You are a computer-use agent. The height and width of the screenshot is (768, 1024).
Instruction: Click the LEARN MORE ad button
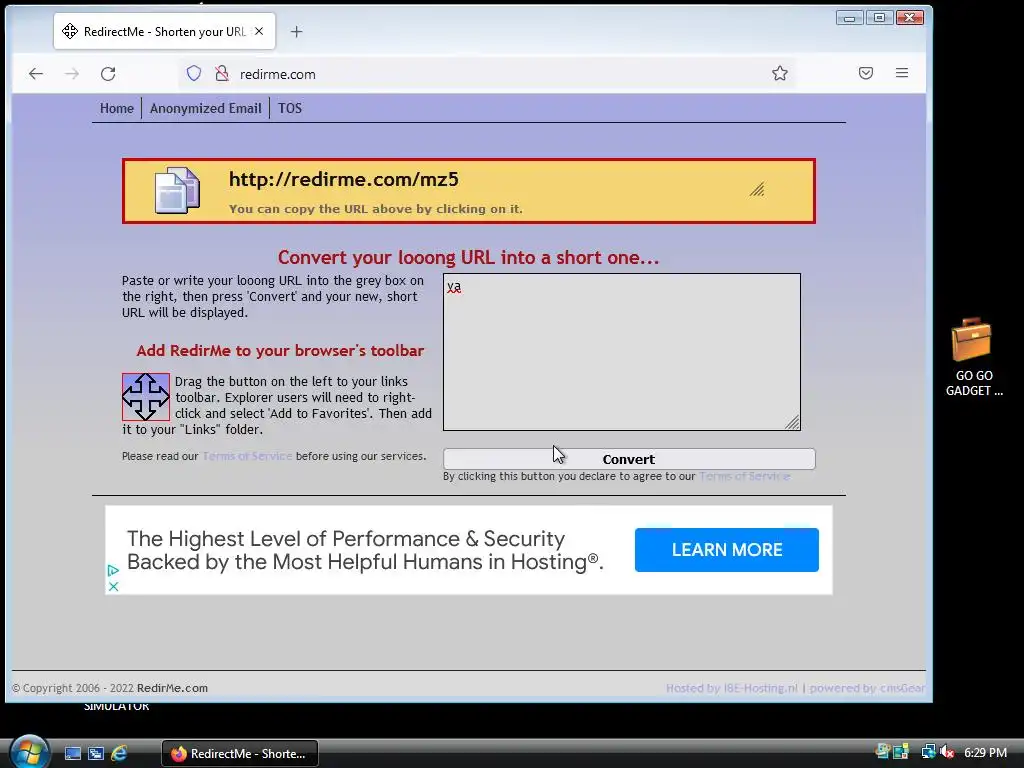[x=727, y=550]
